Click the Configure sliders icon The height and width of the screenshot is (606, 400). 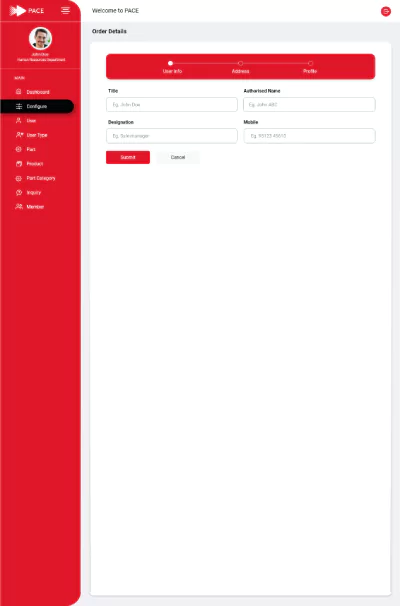tap(19, 106)
